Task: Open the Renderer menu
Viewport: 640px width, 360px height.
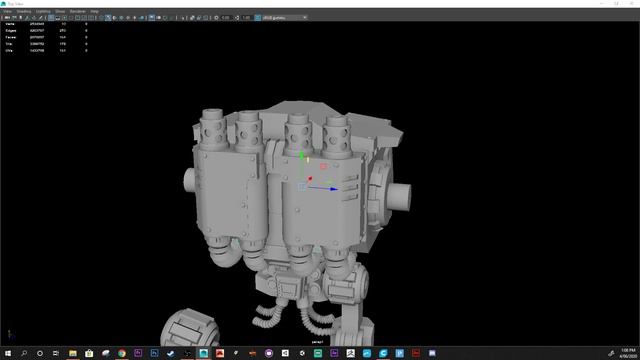Action: pos(78,11)
